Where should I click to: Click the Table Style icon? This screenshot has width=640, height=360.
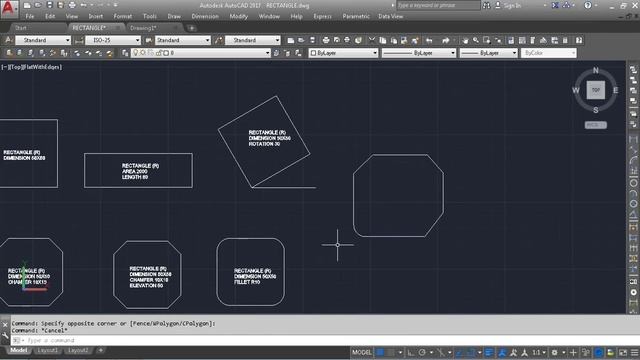pos(149,40)
